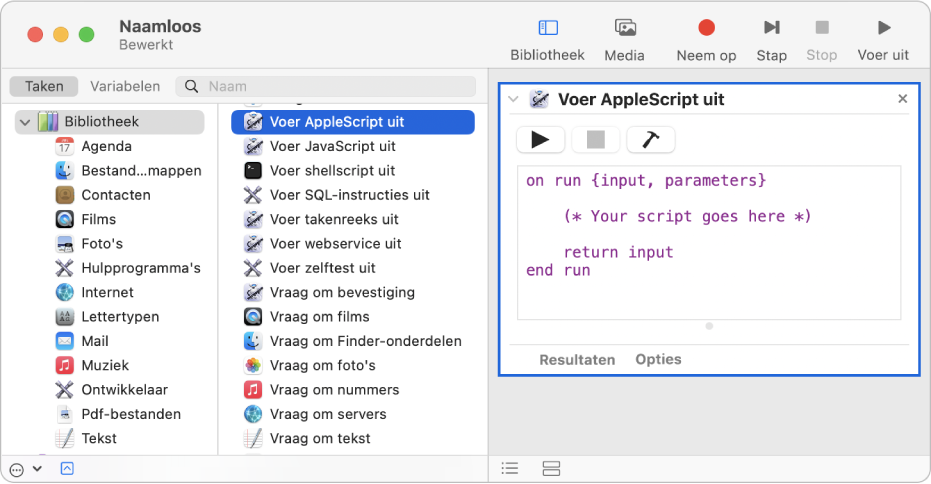Screen dimensions: 931x484
Task: Compile script with the hammer icon
Action: [650, 140]
